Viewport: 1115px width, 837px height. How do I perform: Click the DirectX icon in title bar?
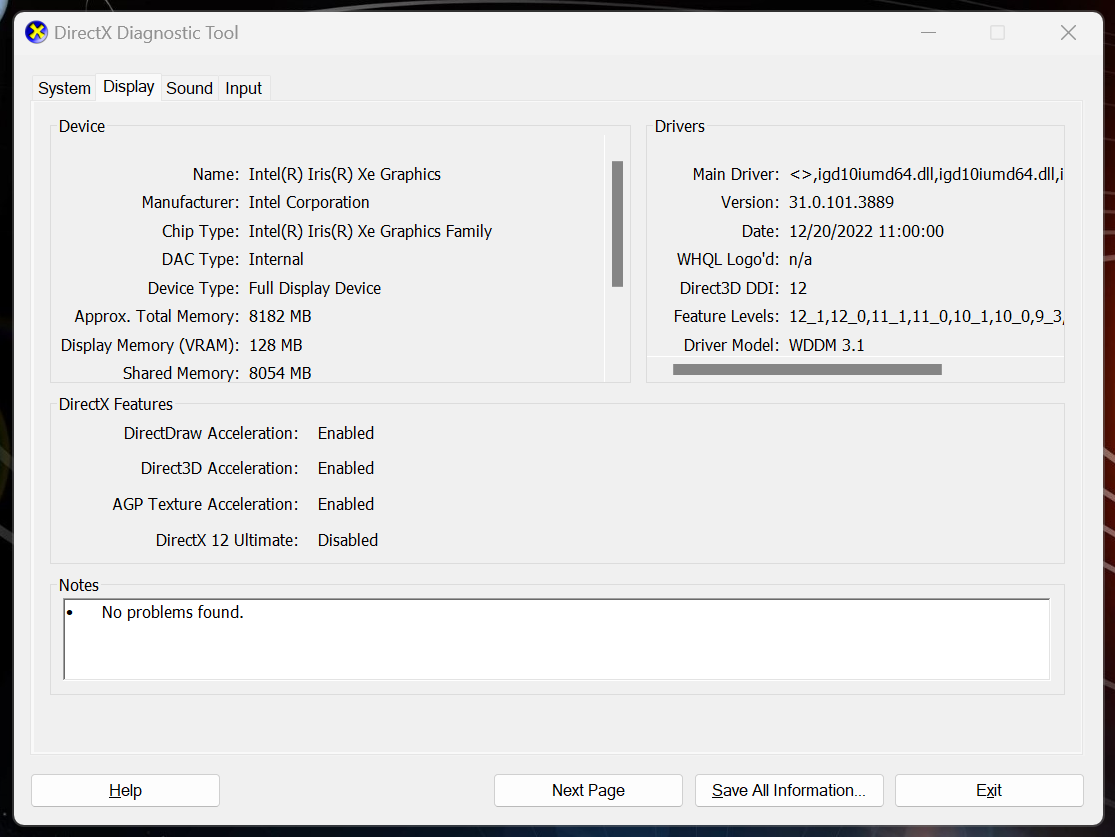(36, 33)
